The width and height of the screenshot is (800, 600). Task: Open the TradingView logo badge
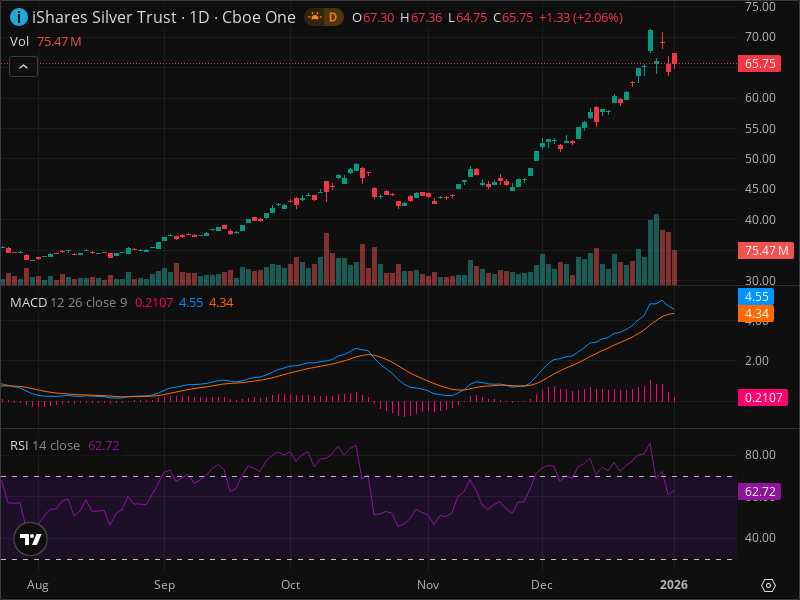[31, 539]
